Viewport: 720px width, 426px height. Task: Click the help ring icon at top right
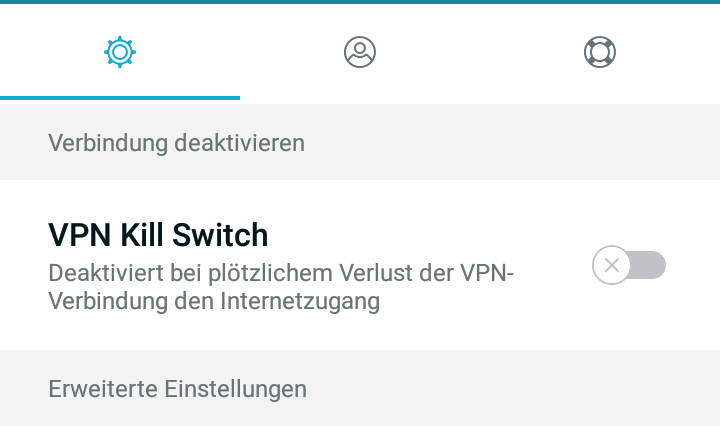(600, 52)
